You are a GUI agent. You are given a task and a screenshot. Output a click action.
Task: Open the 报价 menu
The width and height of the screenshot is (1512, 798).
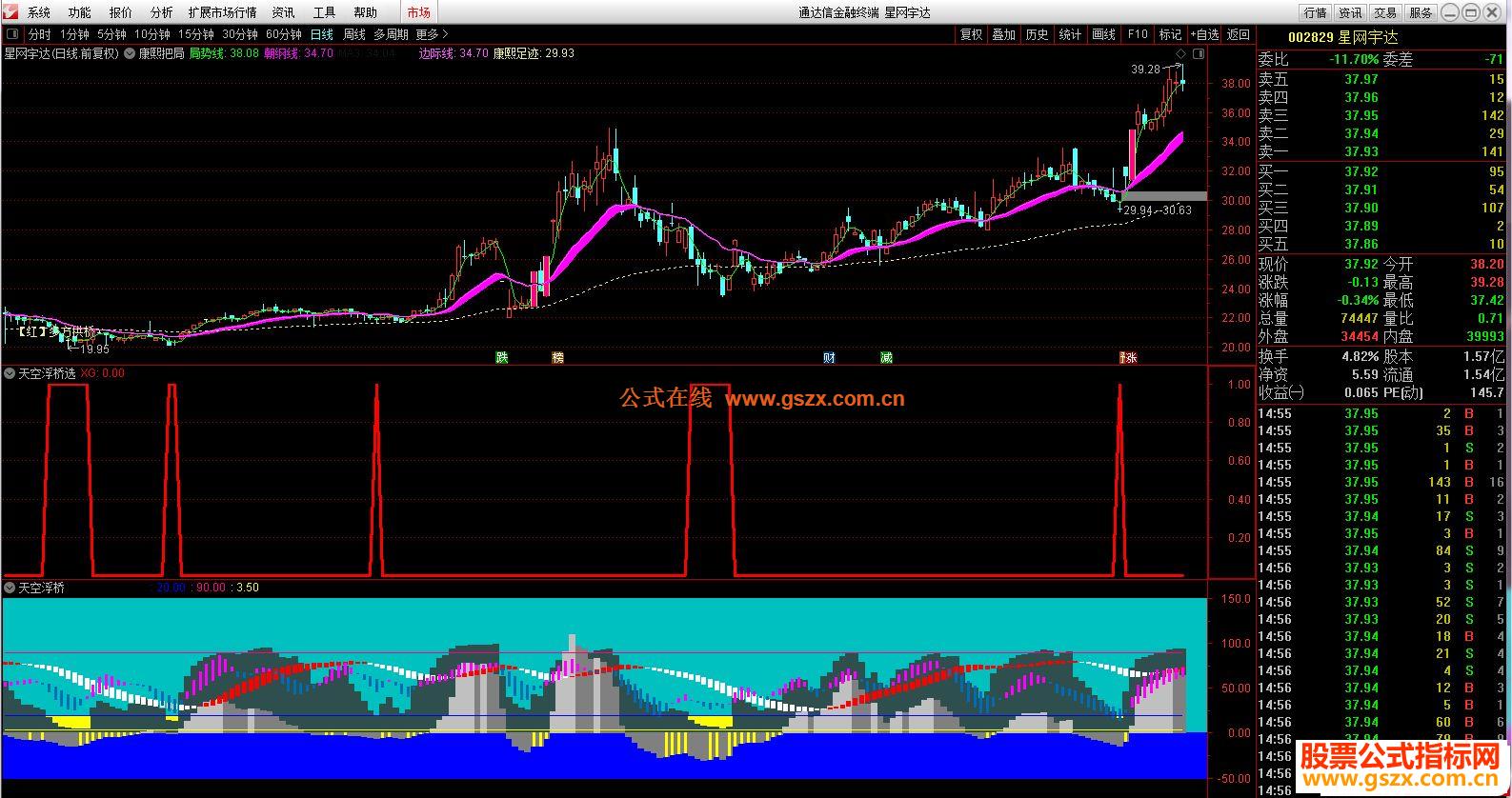click(x=121, y=12)
